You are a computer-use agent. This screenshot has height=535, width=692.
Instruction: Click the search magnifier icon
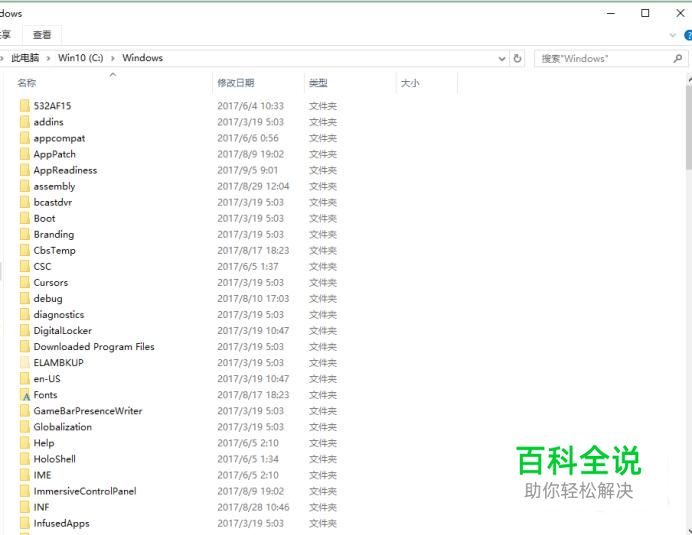(x=677, y=58)
